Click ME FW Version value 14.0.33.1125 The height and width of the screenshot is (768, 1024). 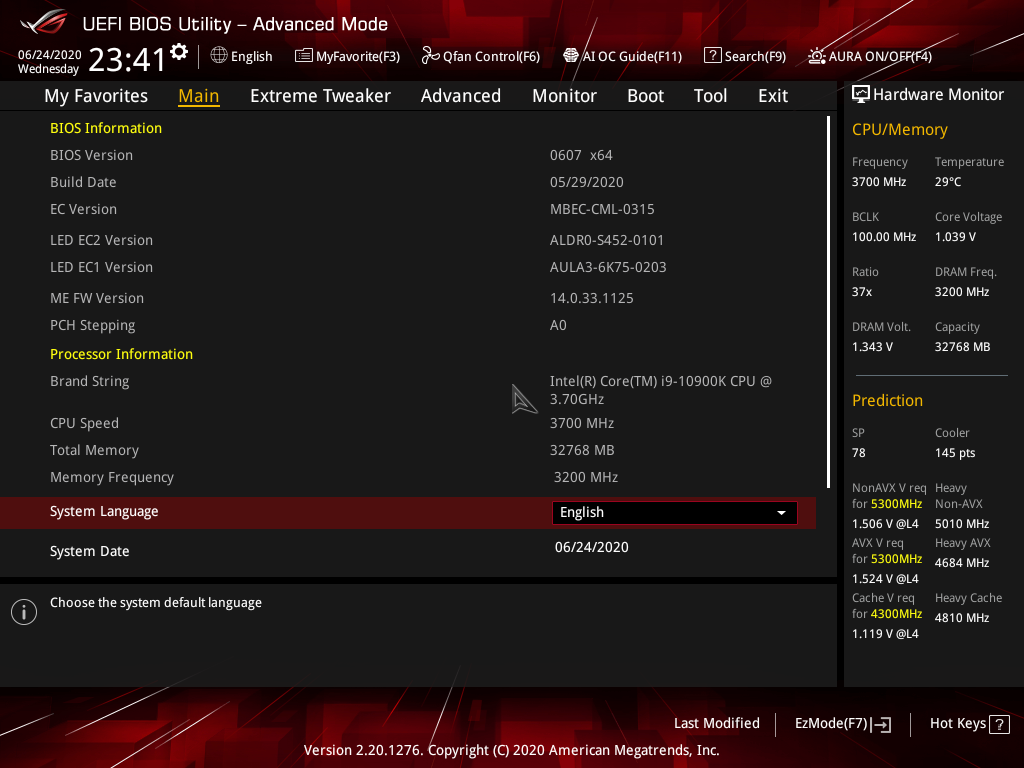(x=592, y=298)
